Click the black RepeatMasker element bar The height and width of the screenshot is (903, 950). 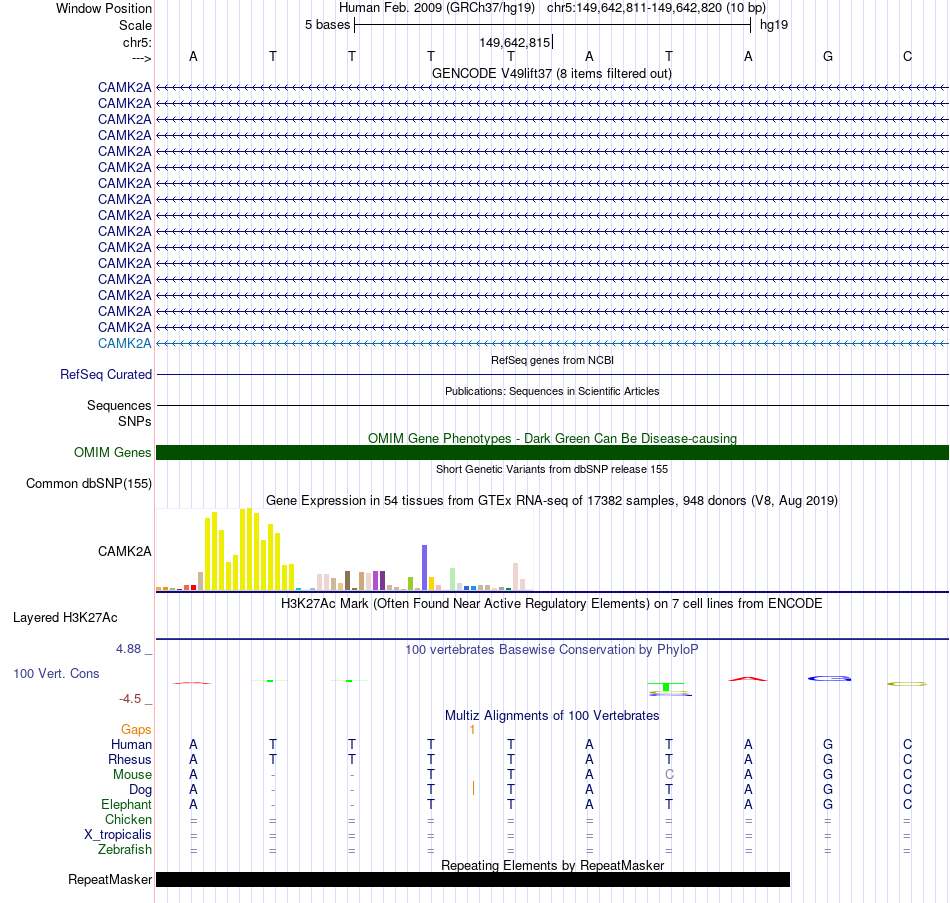point(473,879)
